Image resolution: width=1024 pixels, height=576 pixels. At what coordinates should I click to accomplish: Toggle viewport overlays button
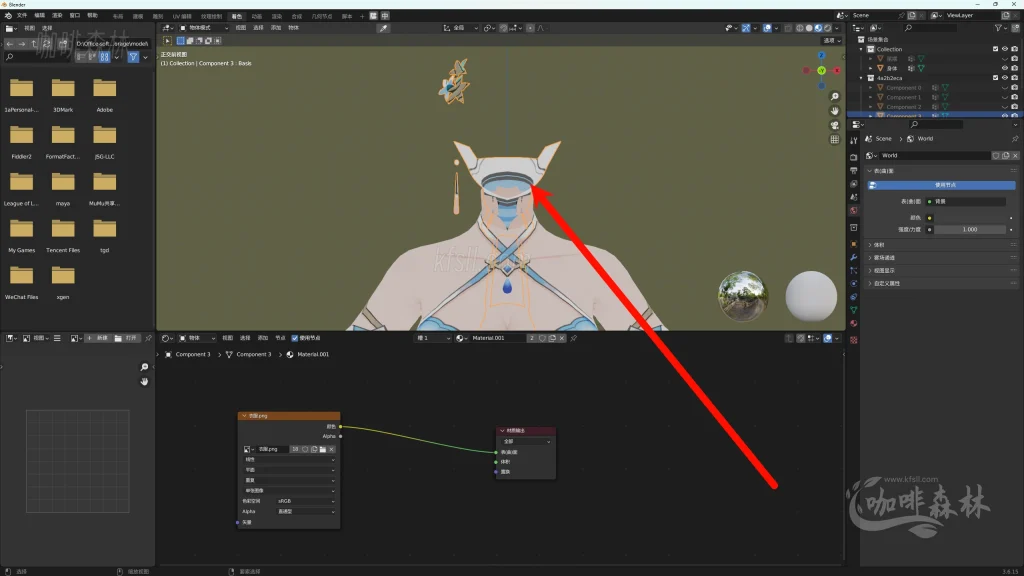[767, 28]
